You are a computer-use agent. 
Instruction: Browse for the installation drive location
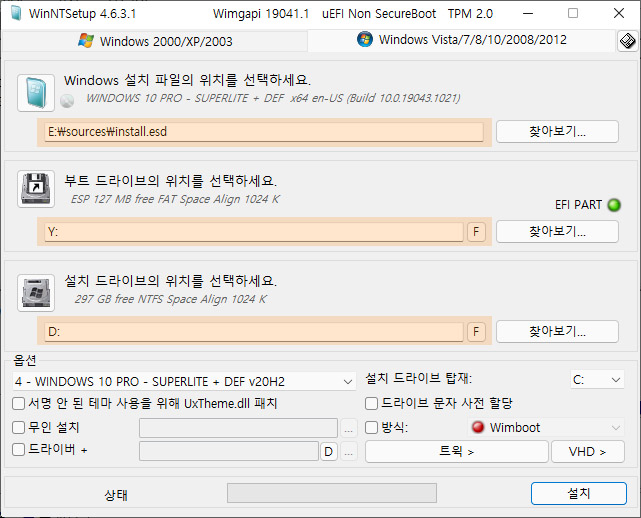pyautogui.click(x=557, y=331)
